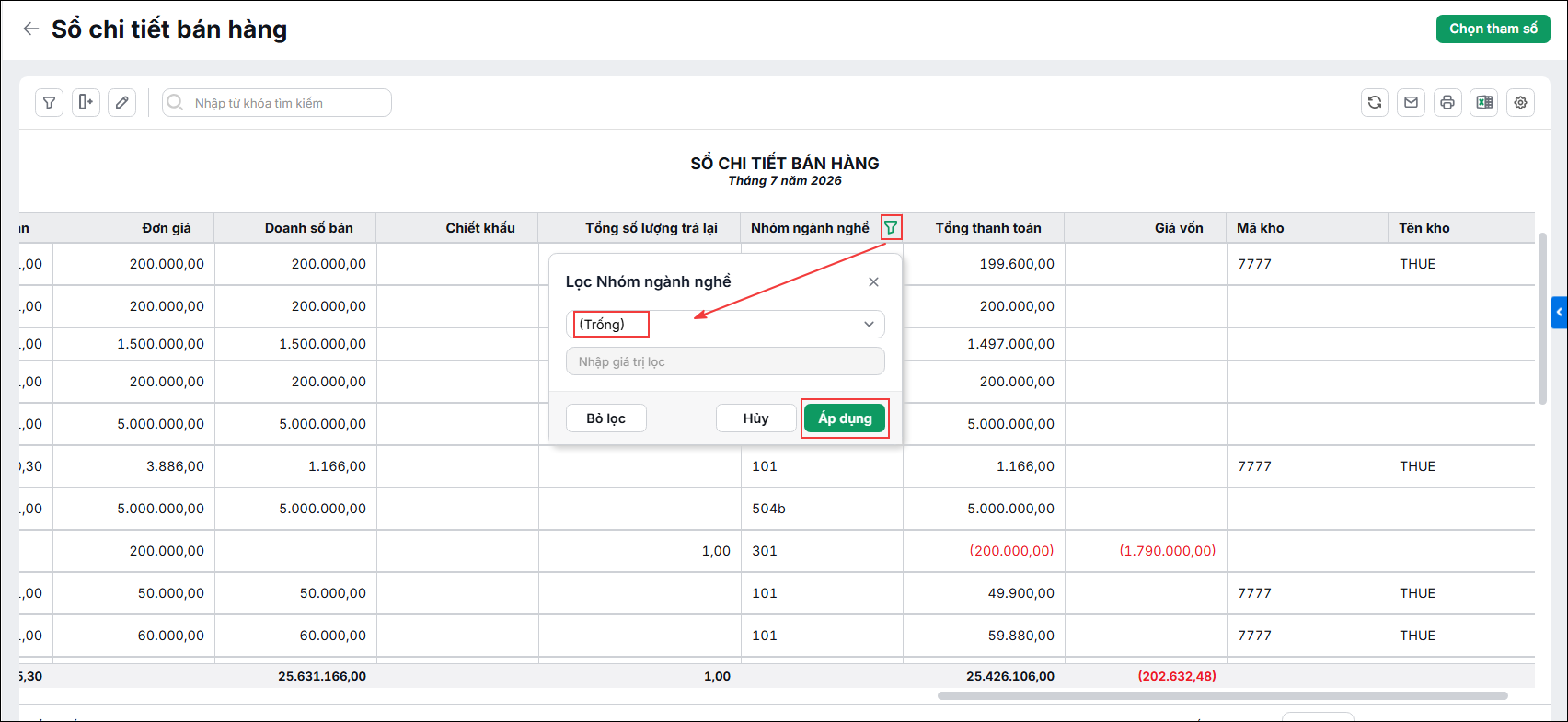Click the add column icon in toolbar
This screenshot has width=1568, height=722.
click(x=86, y=103)
